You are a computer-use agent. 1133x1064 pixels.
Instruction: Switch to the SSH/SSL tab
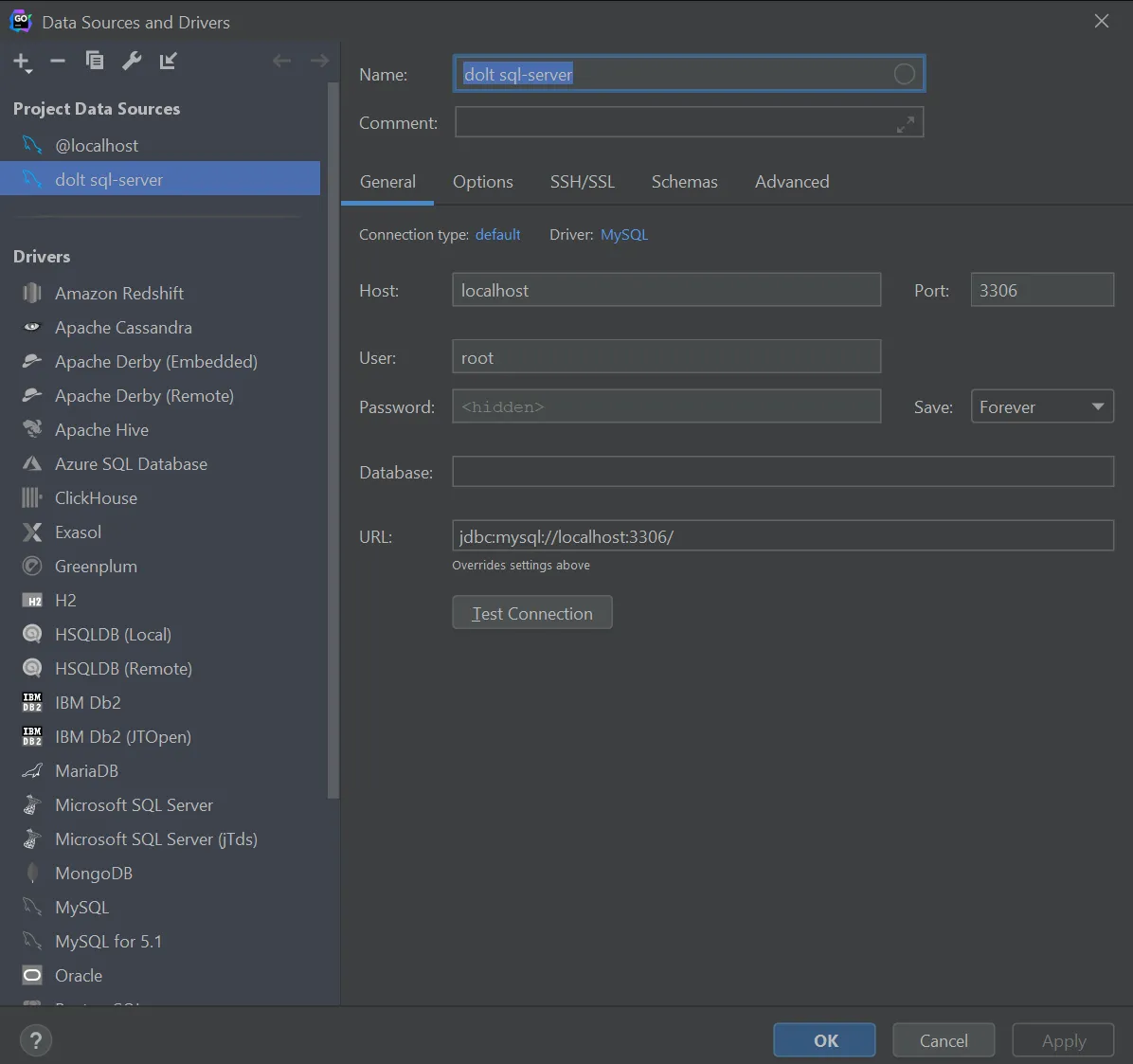click(x=582, y=181)
